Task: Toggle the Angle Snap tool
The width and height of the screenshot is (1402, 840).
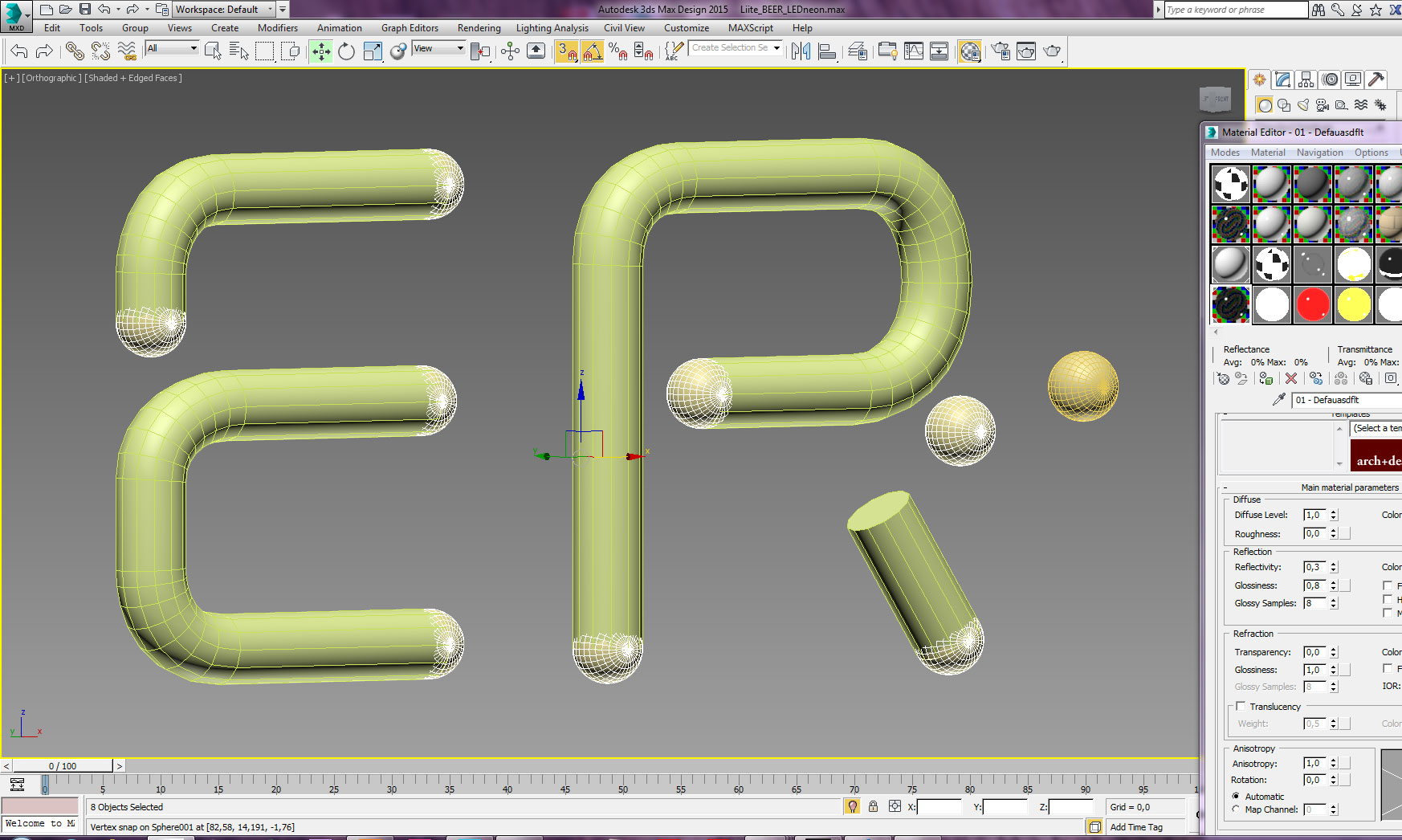Action: [593, 52]
